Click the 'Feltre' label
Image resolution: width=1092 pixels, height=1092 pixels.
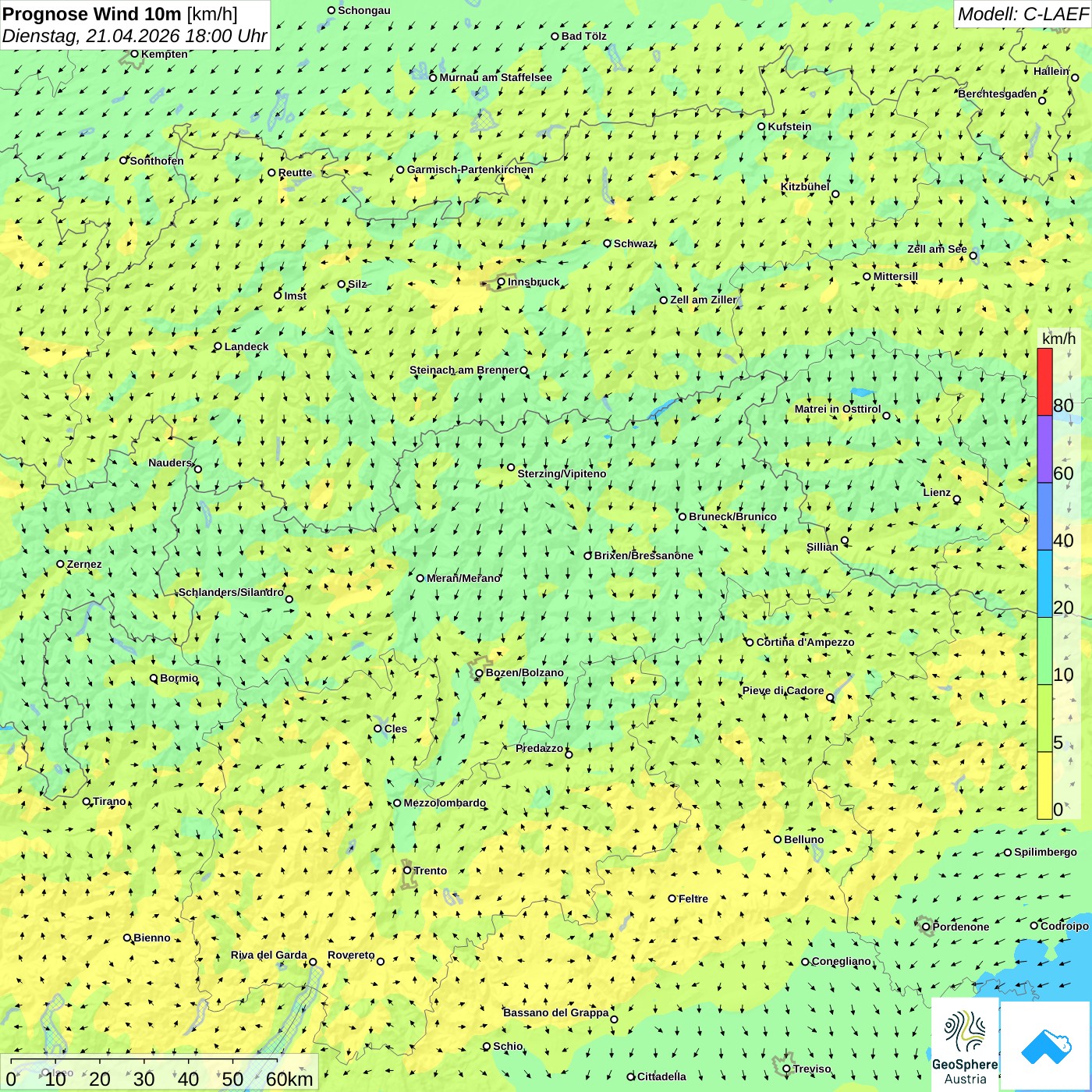693,899
